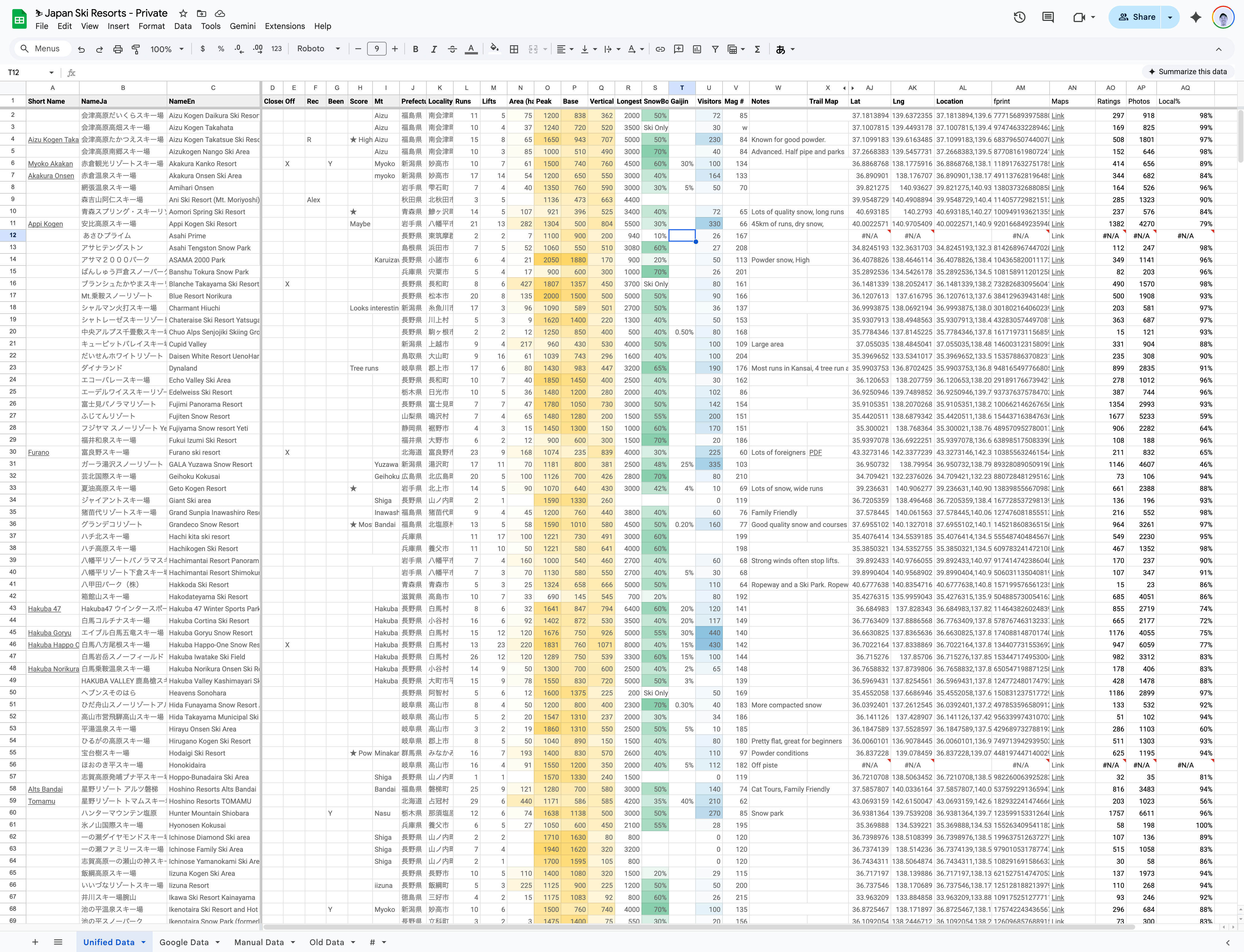Click the Functions sigma icon
The image size is (1244, 952).
pyautogui.click(x=757, y=49)
